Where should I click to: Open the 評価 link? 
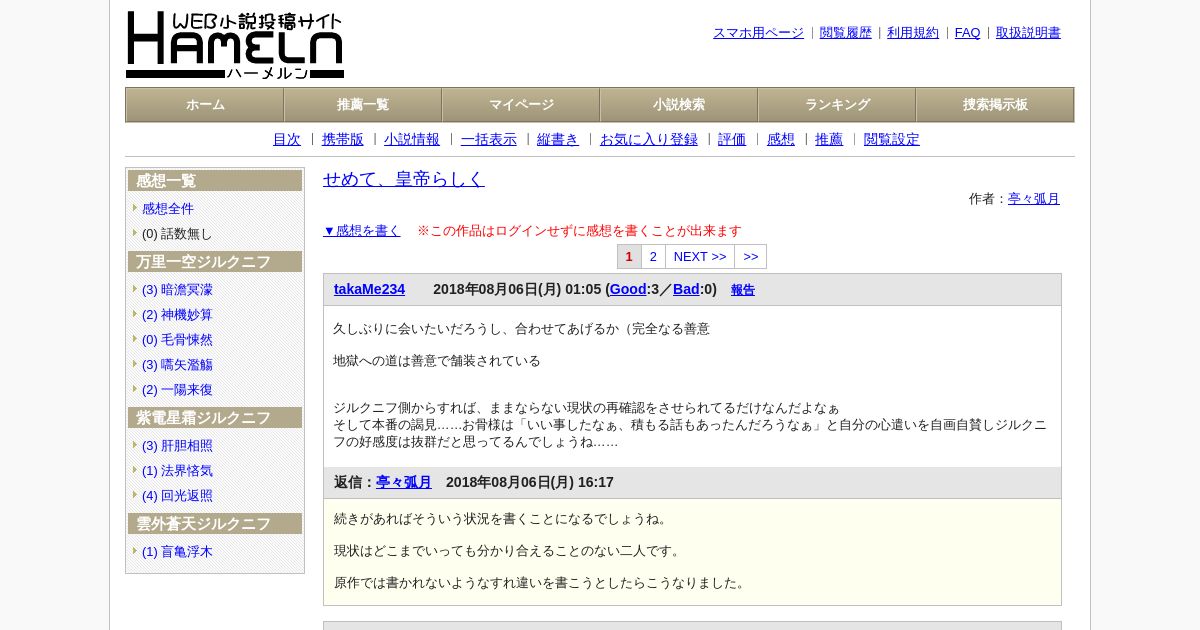[x=732, y=140]
